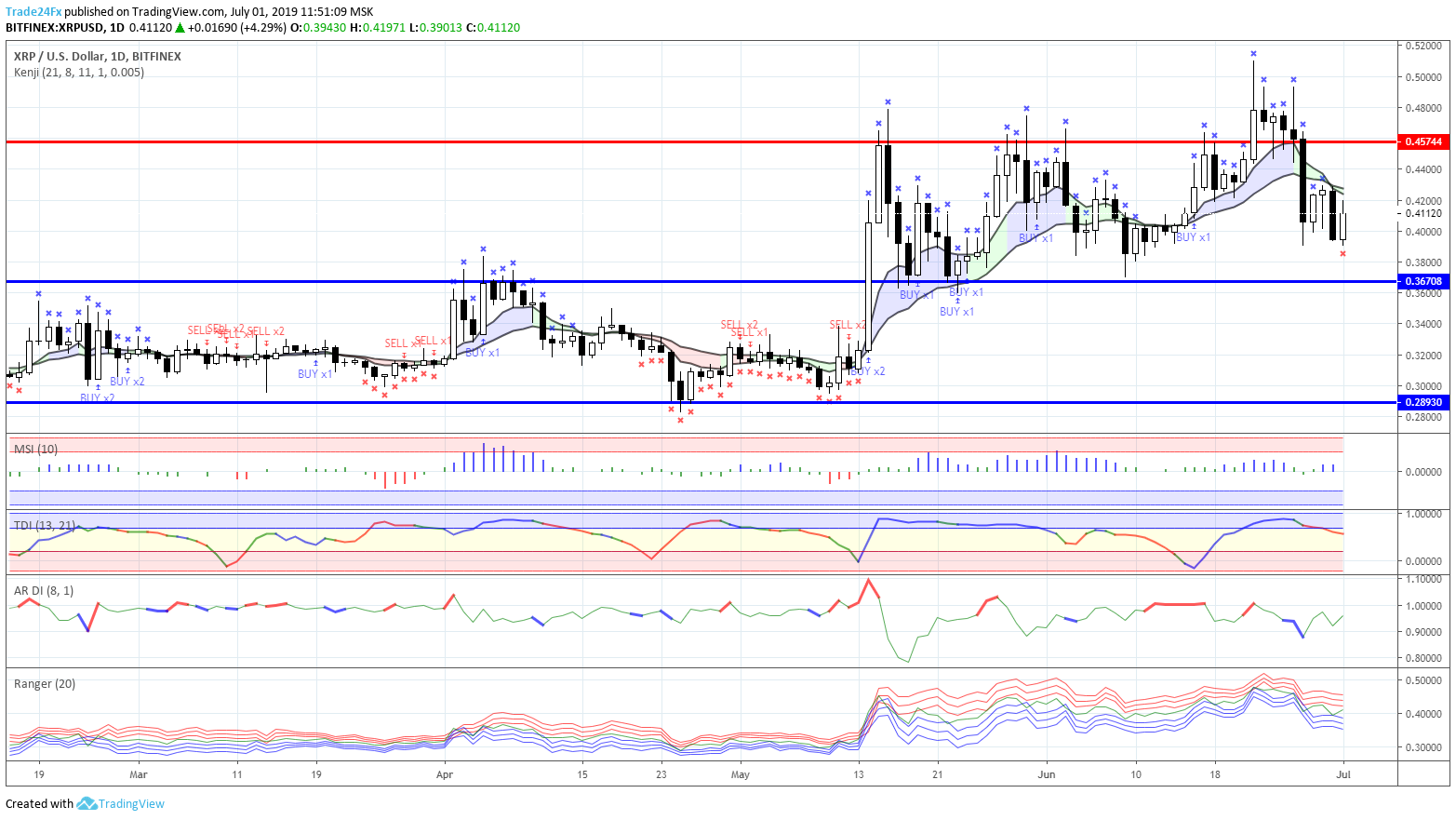The width and height of the screenshot is (1456, 820).
Task: Click the Jun label on the date axis
Action: click(x=1047, y=773)
